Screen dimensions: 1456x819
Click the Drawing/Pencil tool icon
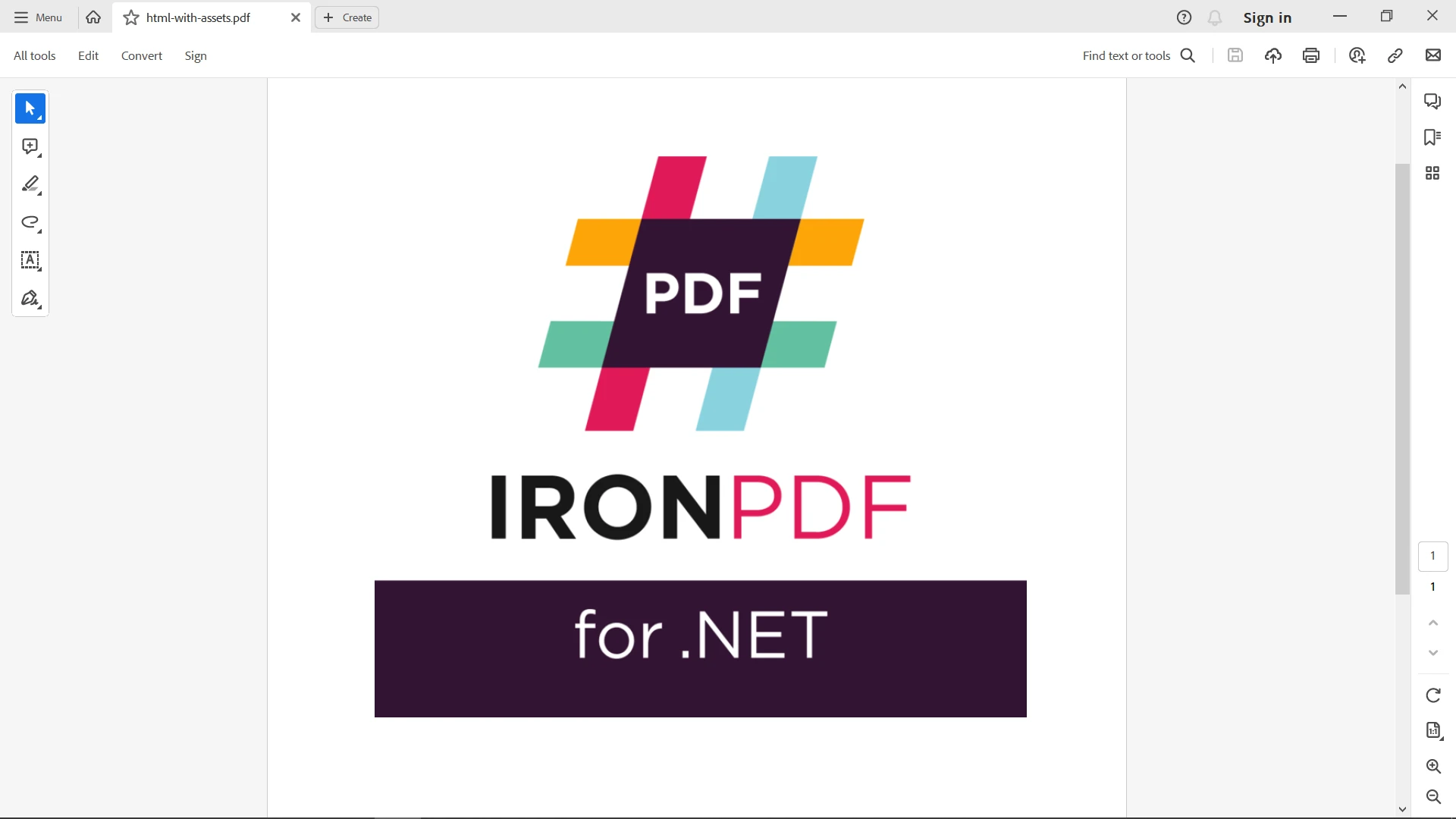point(30,184)
